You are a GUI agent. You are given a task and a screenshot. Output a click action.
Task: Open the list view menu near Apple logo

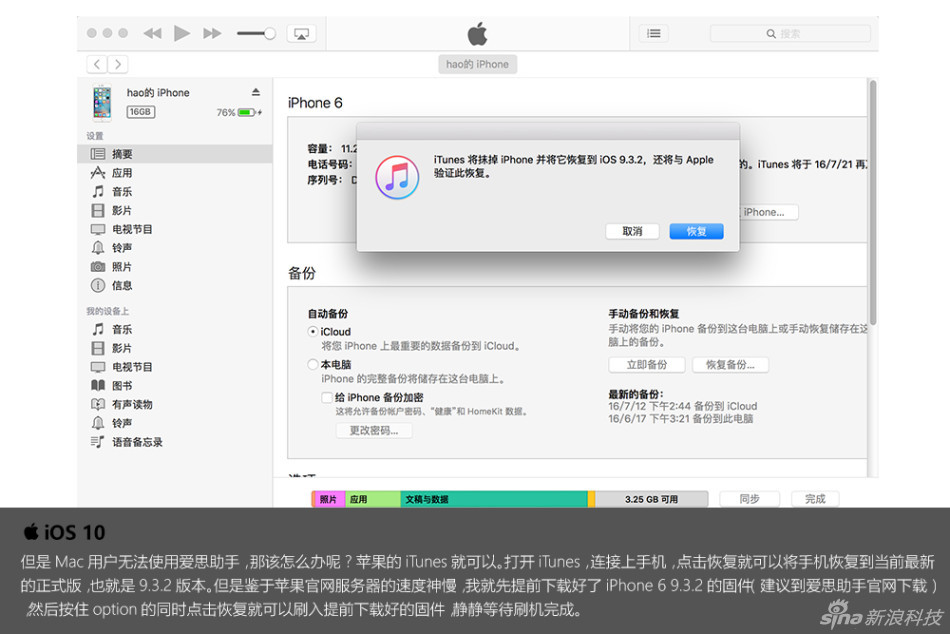point(653,32)
